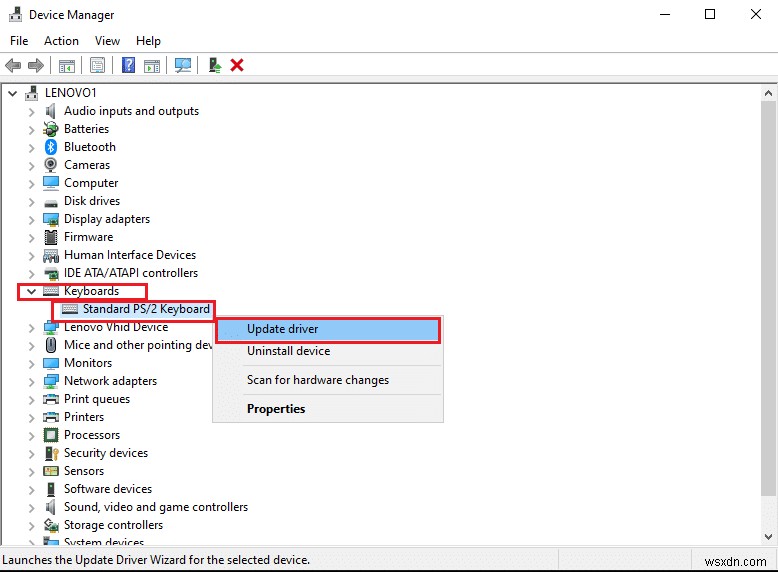Viewport: 778px width, 572px height.
Task: Click the Batteries category icon
Action: pyautogui.click(x=51, y=129)
